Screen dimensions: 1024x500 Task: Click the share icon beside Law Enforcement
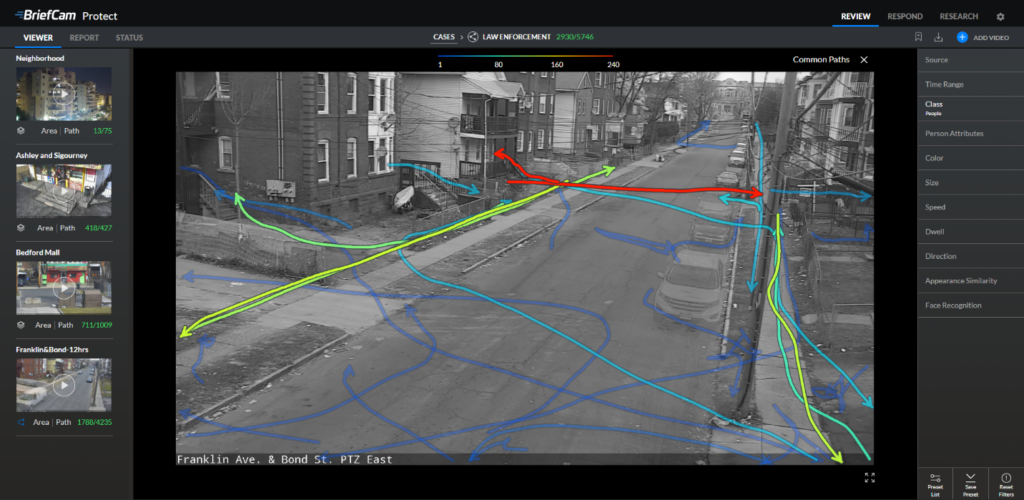pyautogui.click(x=473, y=37)
